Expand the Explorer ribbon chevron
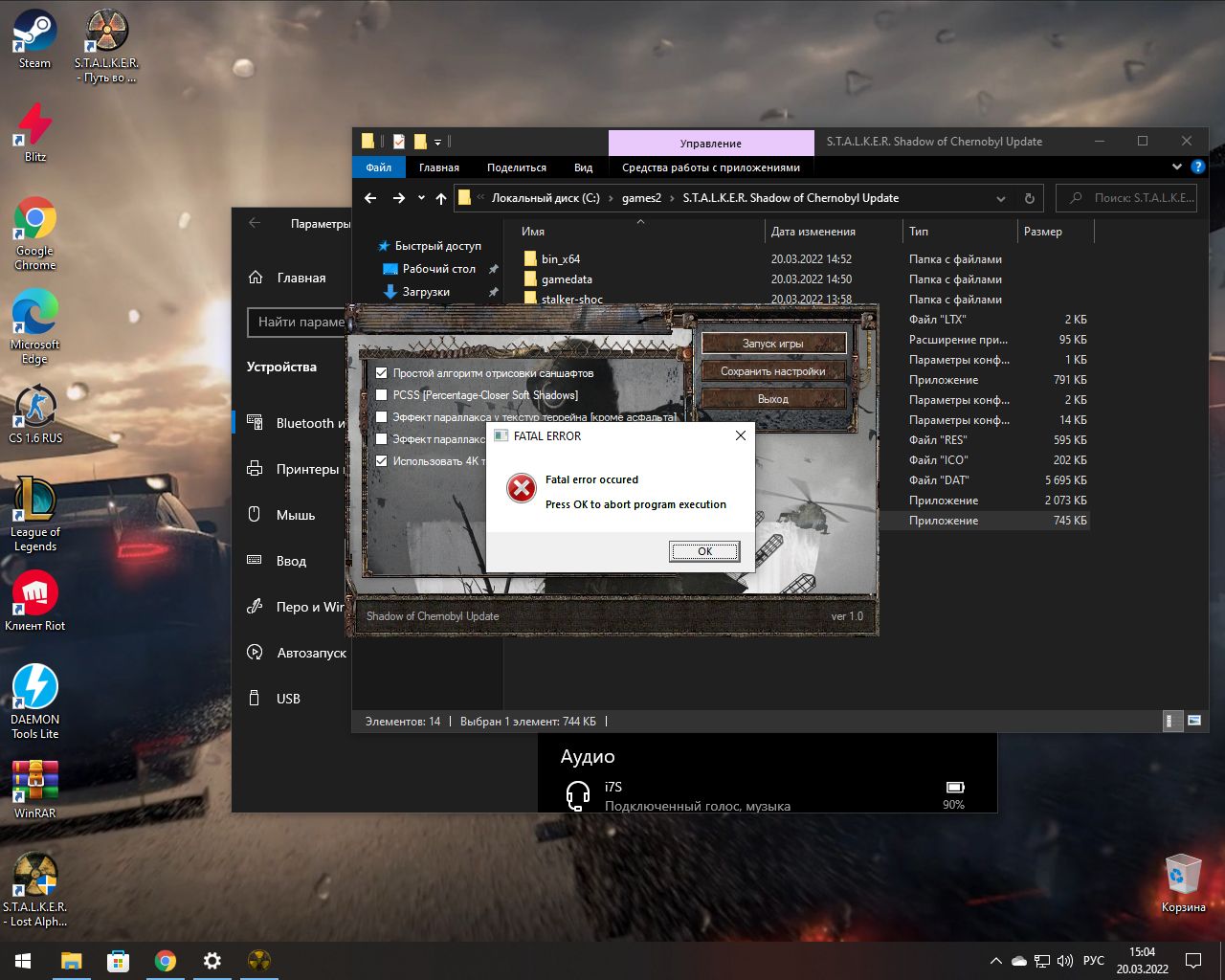 tap(1177, 167)
